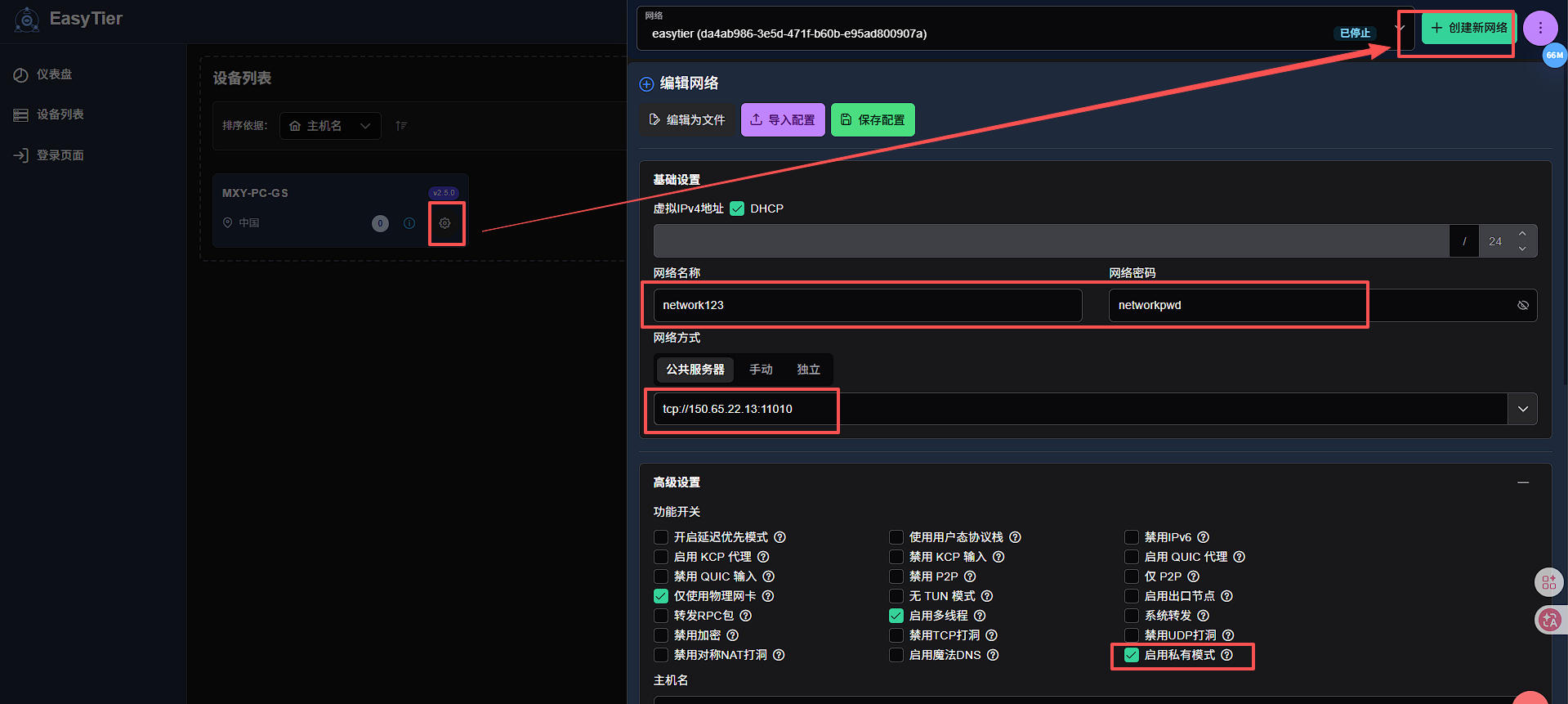Open the 主机名 sort-by dropdown
Image resolution: width=1568 pixels, height=704 pixels.
[330, 126]
